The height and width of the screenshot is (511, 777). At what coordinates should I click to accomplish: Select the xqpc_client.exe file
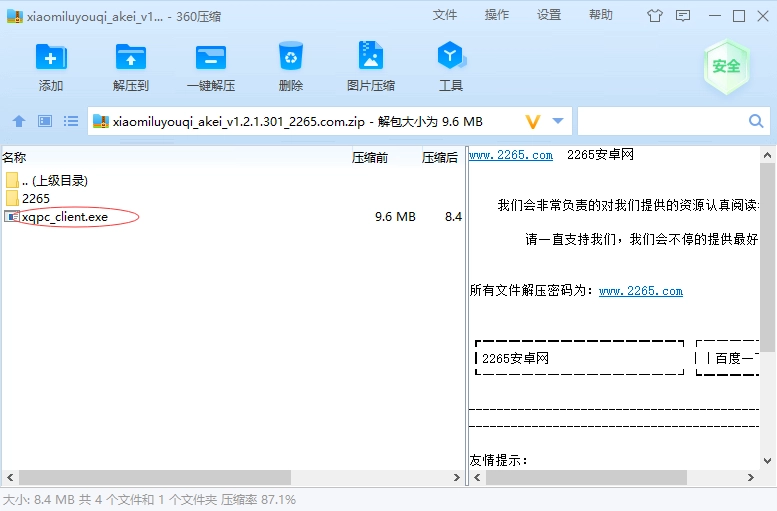64,217
